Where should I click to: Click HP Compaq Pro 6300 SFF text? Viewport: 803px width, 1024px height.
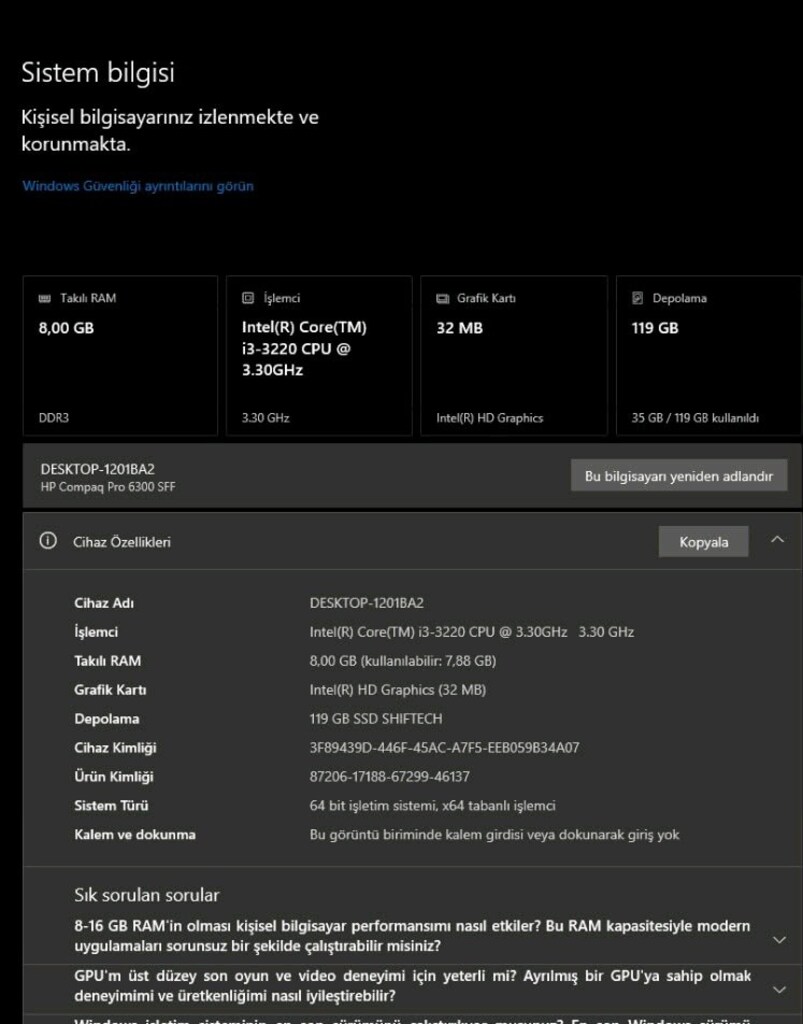tap(108, 487)
